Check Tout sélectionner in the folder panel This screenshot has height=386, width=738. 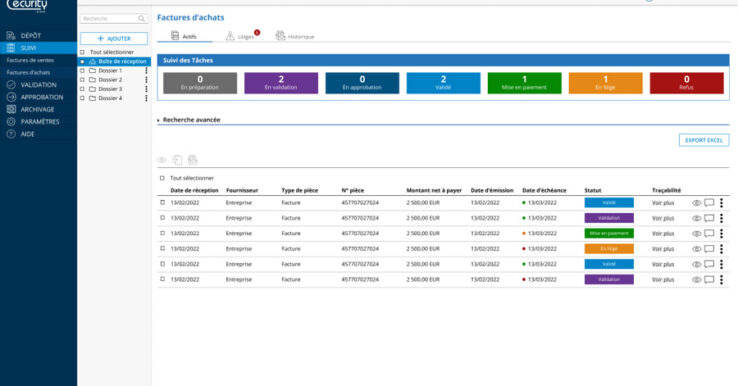[82, 52]
